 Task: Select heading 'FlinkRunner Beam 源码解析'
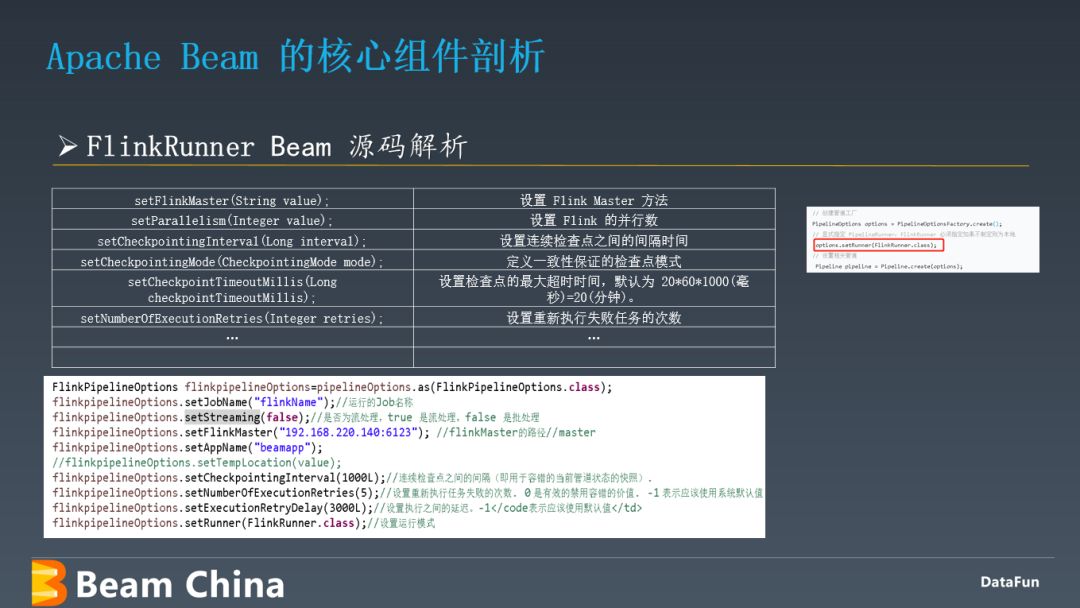pos(277,147)
